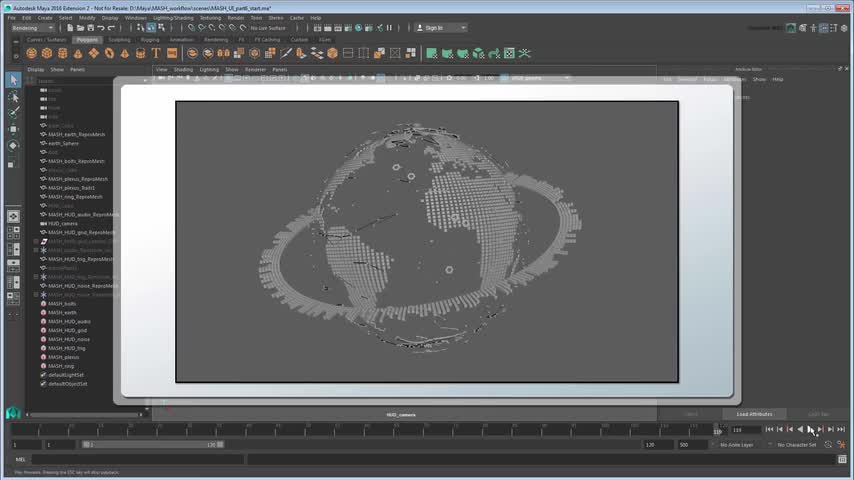Open the Sign In dropdown

point(441,28)
